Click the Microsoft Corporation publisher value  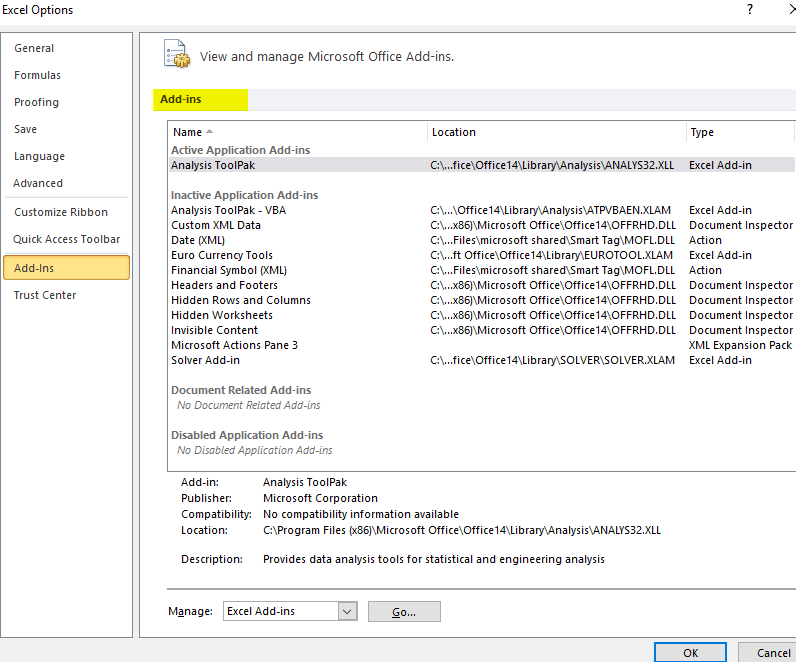[320, 498]
